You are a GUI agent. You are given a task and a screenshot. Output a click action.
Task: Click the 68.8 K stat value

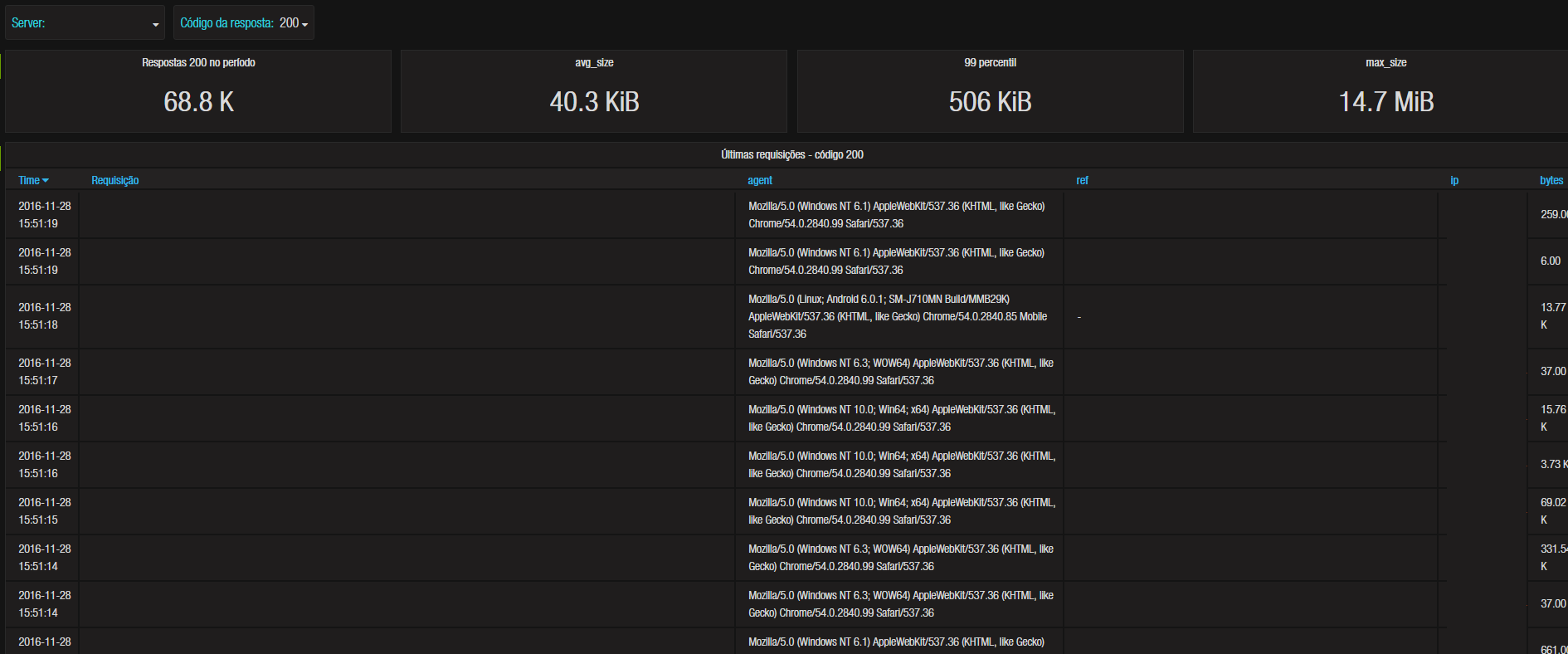pos(199,102)
